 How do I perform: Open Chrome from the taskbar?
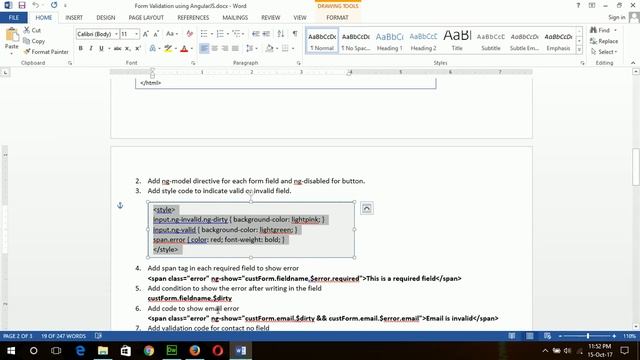pyautogui.click(x=149, y=351)
